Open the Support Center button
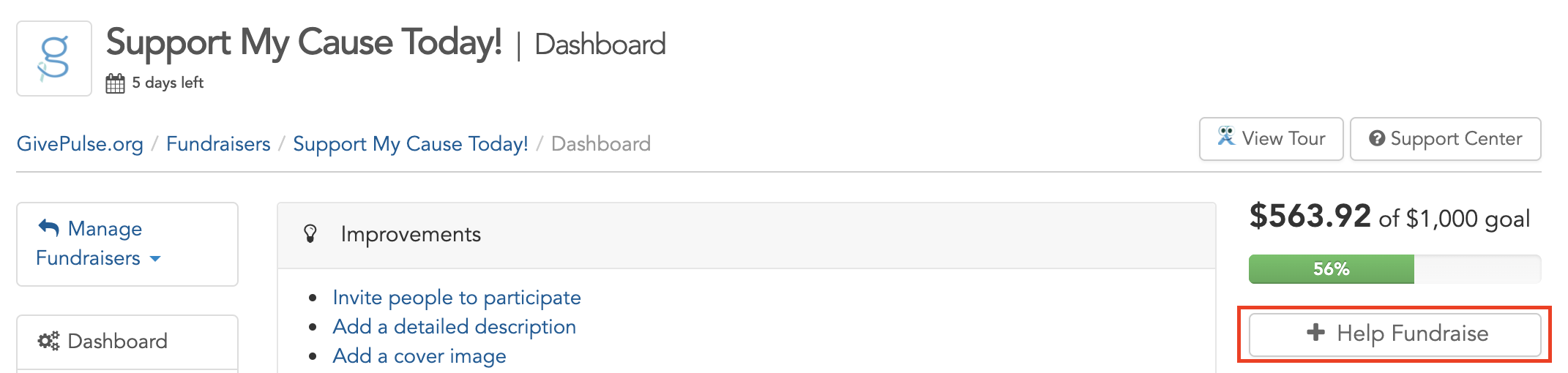Viewport: 1568px width, 373px height. (x=1445, y=139)
